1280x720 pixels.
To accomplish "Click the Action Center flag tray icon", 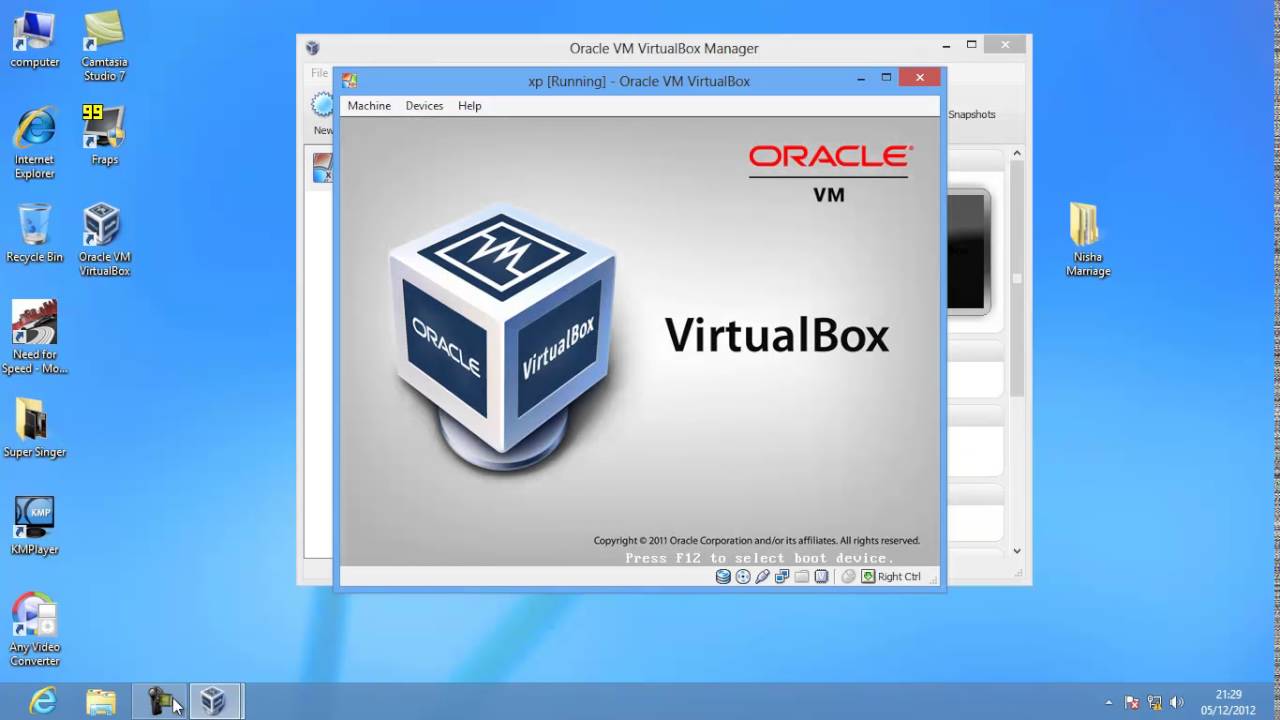I will (1132, 702).
